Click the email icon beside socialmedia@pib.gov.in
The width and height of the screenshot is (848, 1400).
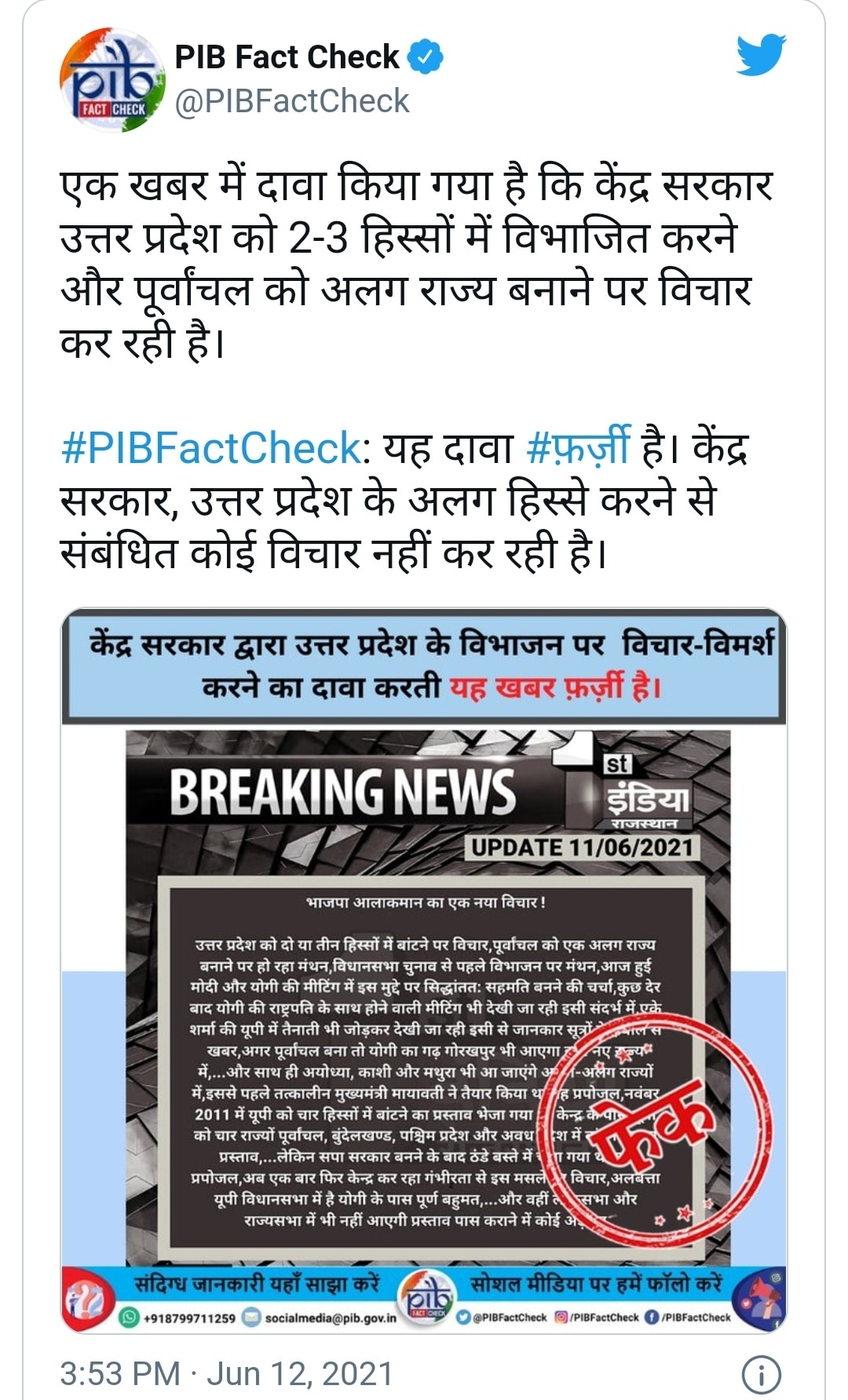coord(251,1318)
